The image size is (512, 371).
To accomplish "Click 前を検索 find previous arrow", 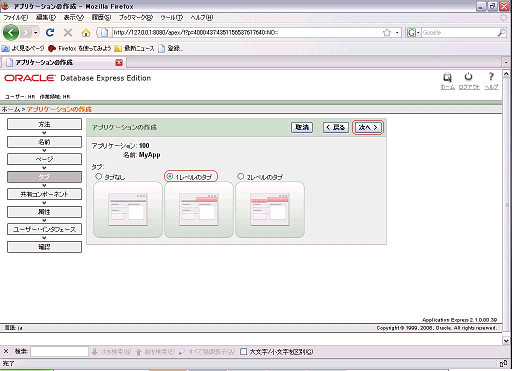I will pos(139,352).
